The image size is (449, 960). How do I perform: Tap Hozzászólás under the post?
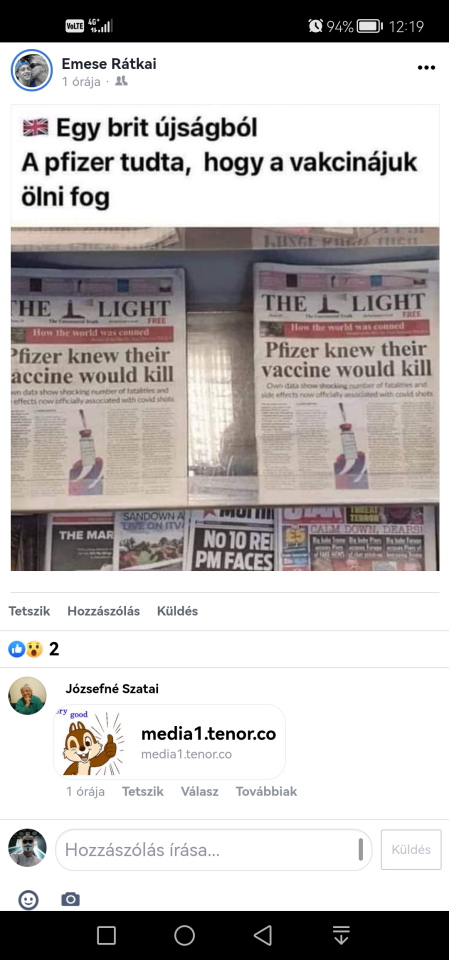[x=104, y=611]
